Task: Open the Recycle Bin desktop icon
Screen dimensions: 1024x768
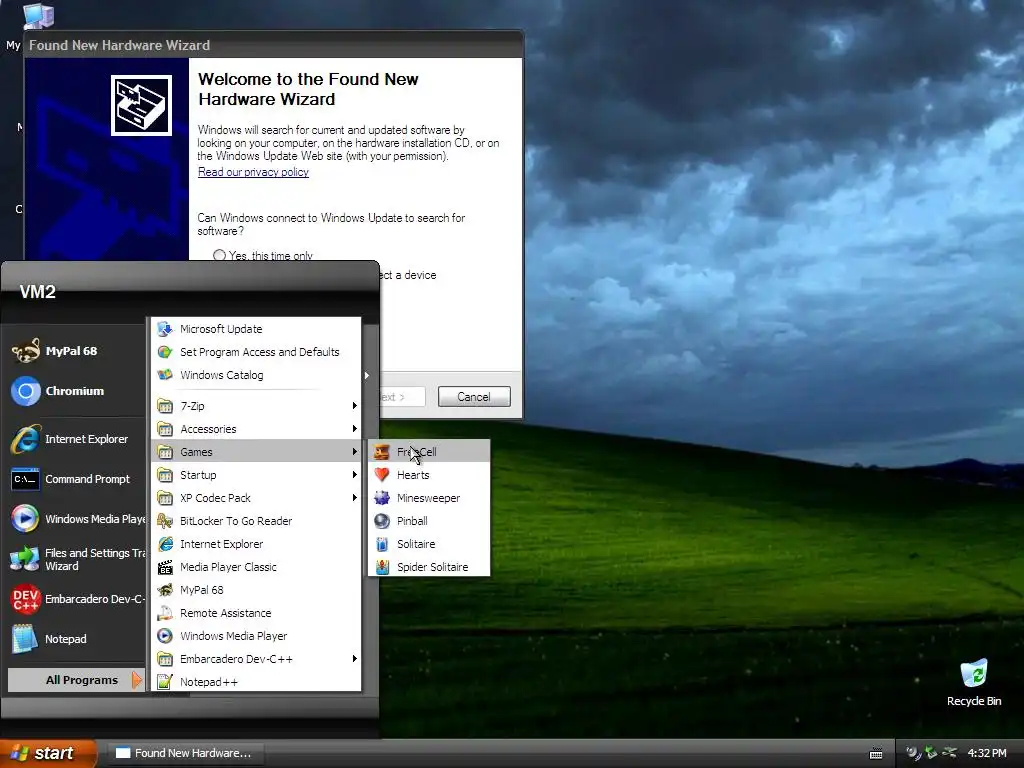Action: (x=974, y=682)
